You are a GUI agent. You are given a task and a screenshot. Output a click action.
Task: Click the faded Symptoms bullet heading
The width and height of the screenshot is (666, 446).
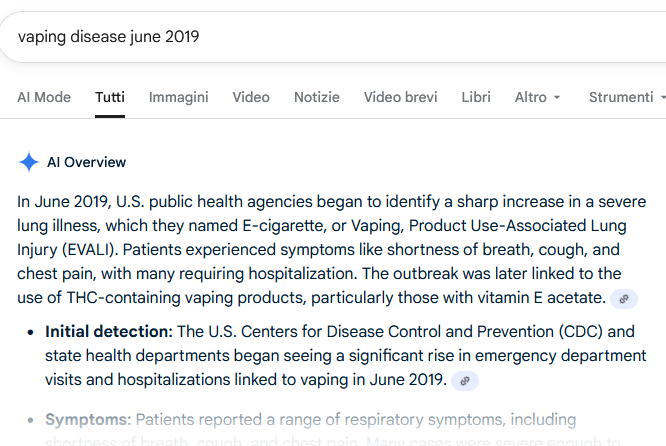click(x=88, y=419)
